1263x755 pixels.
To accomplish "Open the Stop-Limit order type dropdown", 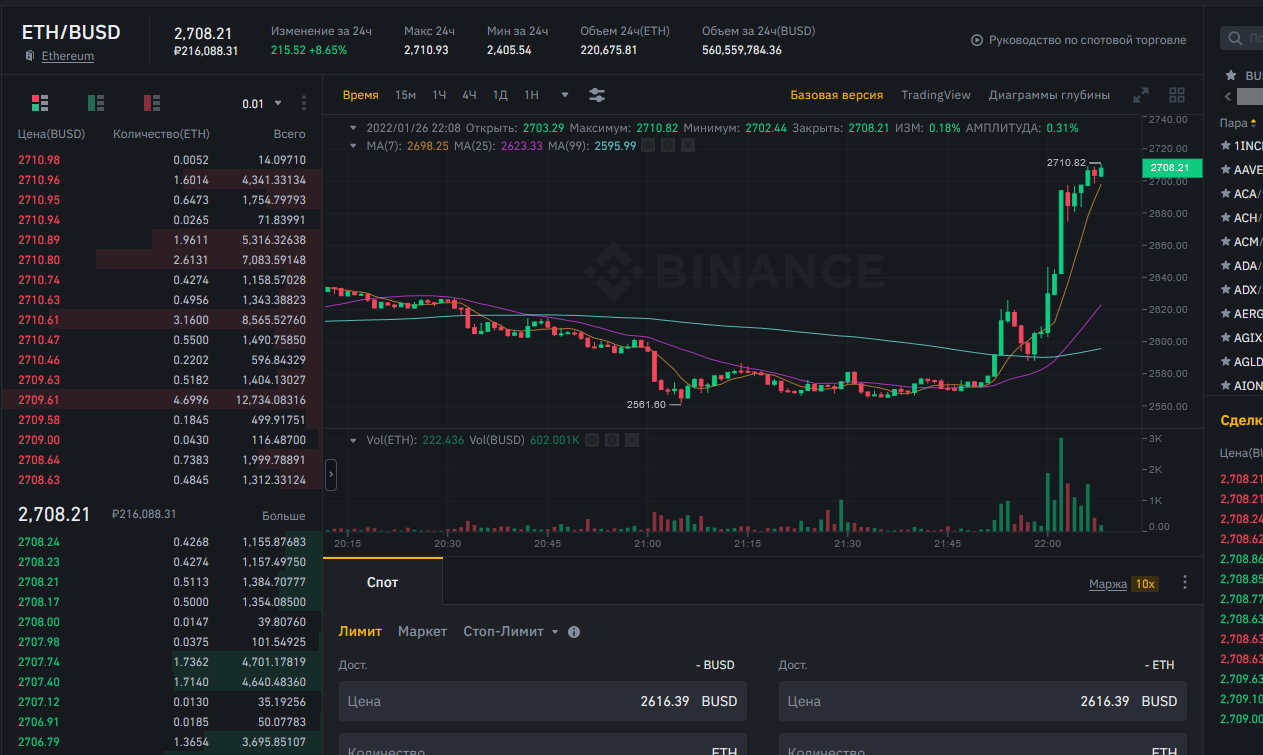I will (510, 632).
